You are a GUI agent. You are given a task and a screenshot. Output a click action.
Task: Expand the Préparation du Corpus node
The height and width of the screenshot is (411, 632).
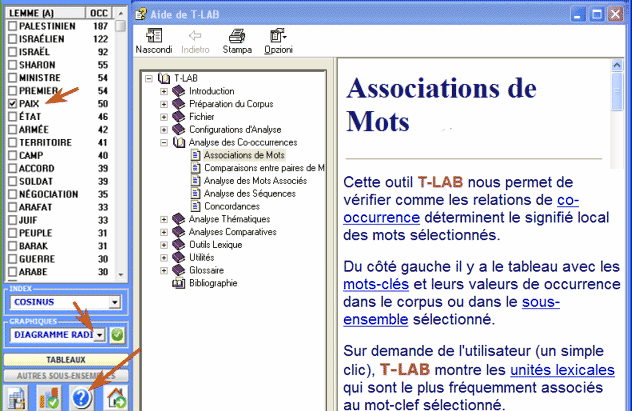164,104
